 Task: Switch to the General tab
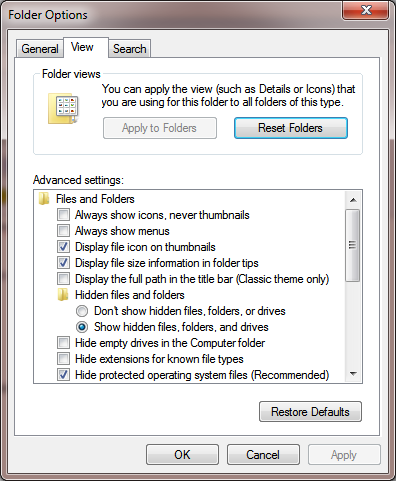(40, 49)
